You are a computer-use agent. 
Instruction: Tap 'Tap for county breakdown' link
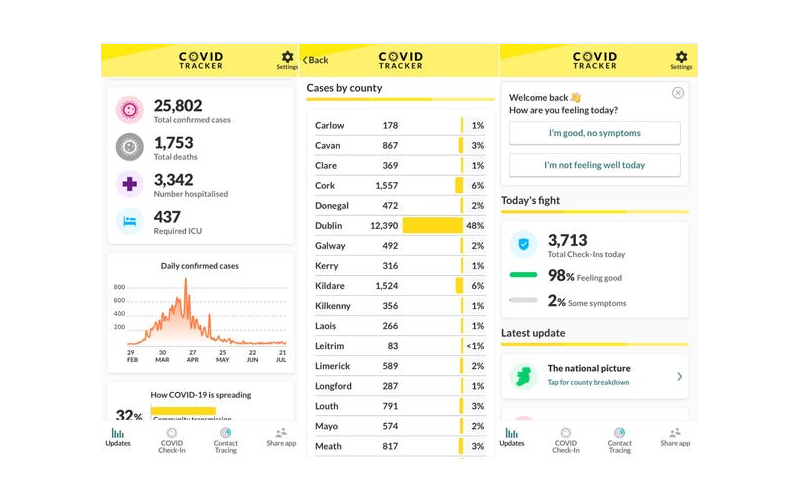[x=588, y=382]
